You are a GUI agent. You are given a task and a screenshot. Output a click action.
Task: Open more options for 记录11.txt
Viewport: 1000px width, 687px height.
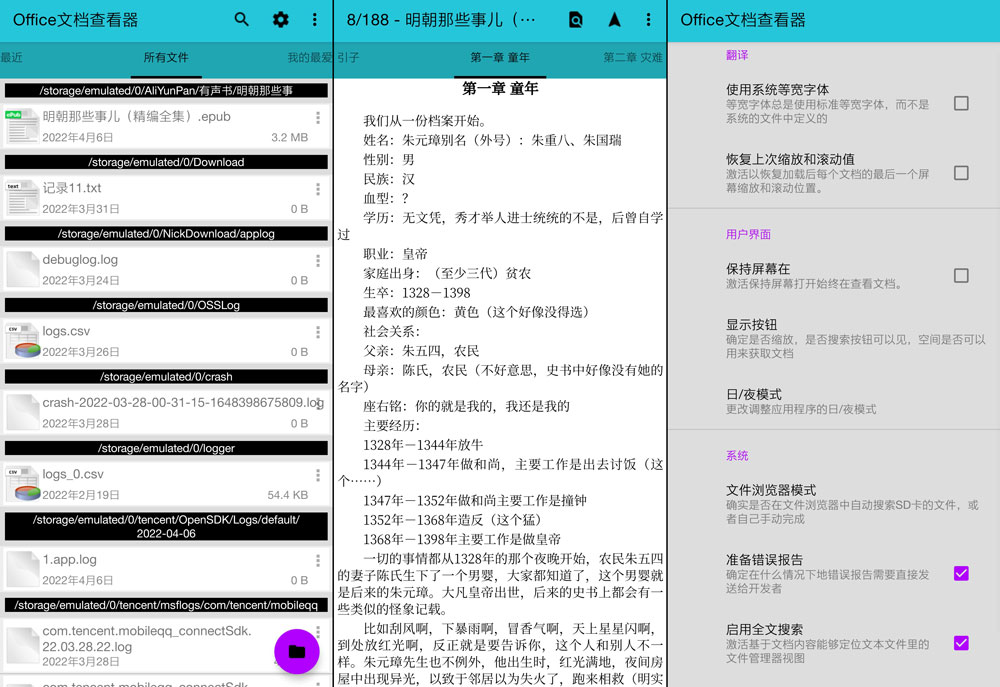point(318,189)
